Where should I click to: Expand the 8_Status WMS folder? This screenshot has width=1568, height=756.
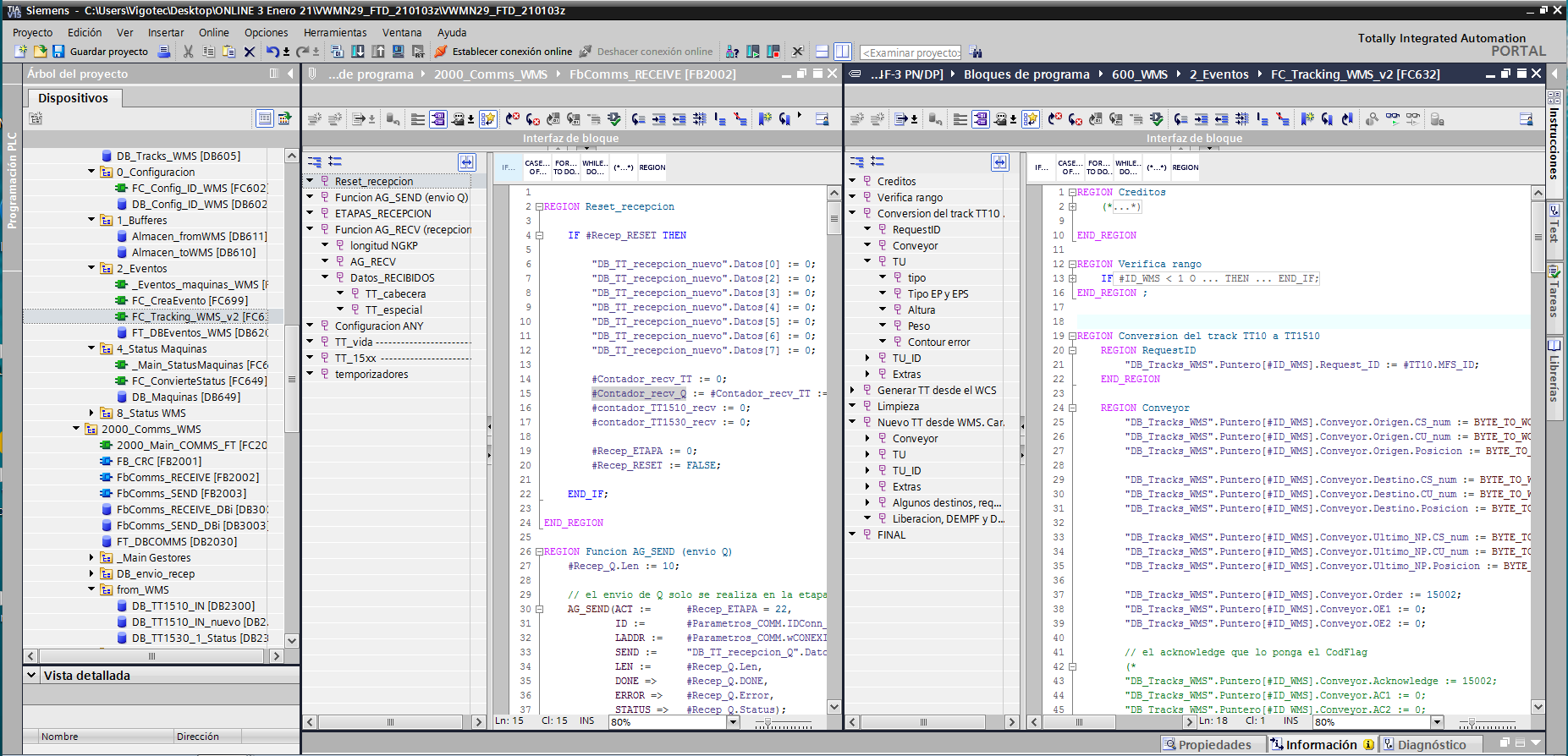coord(92,414)
